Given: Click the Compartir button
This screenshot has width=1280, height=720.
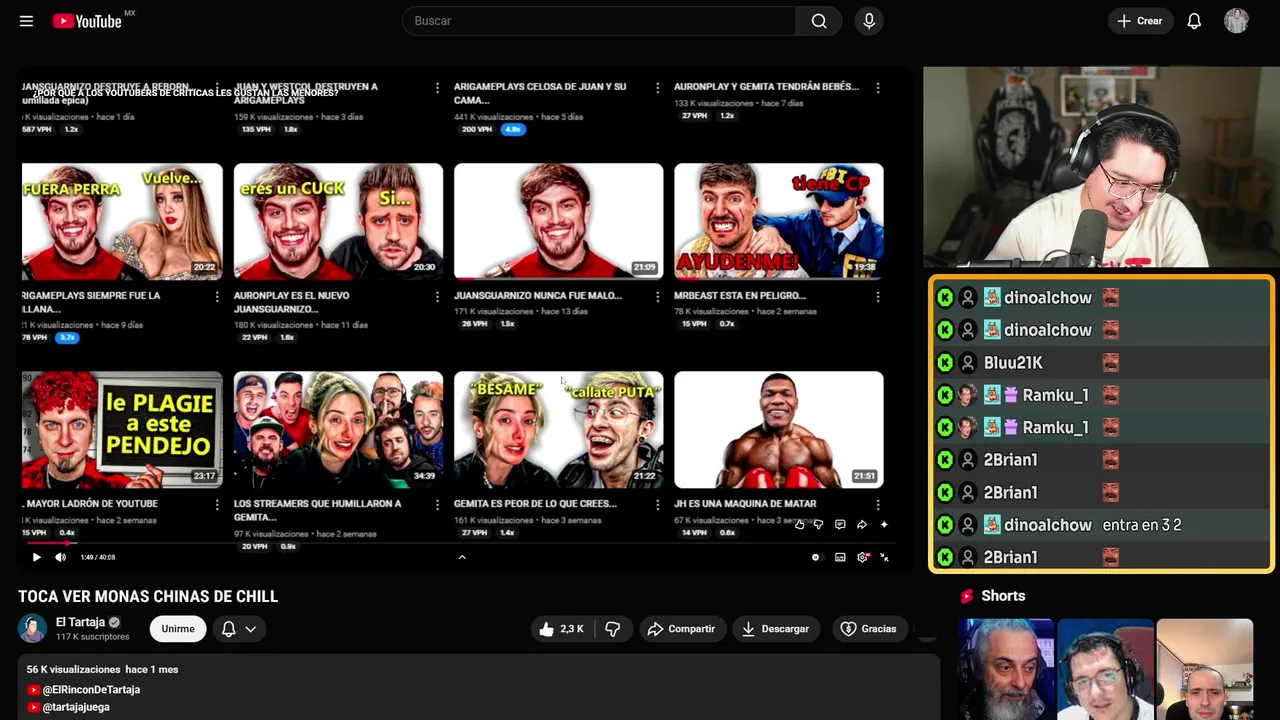Looking at the screenshot, I should 681,629.
